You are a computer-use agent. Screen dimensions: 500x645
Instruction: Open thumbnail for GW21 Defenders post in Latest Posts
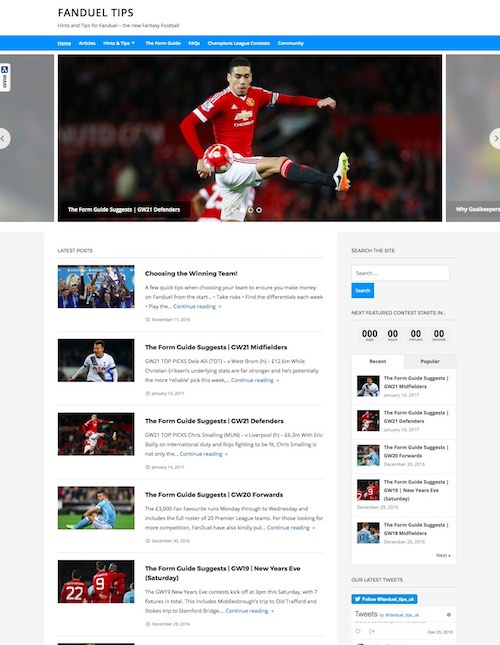tap(96, 434)
